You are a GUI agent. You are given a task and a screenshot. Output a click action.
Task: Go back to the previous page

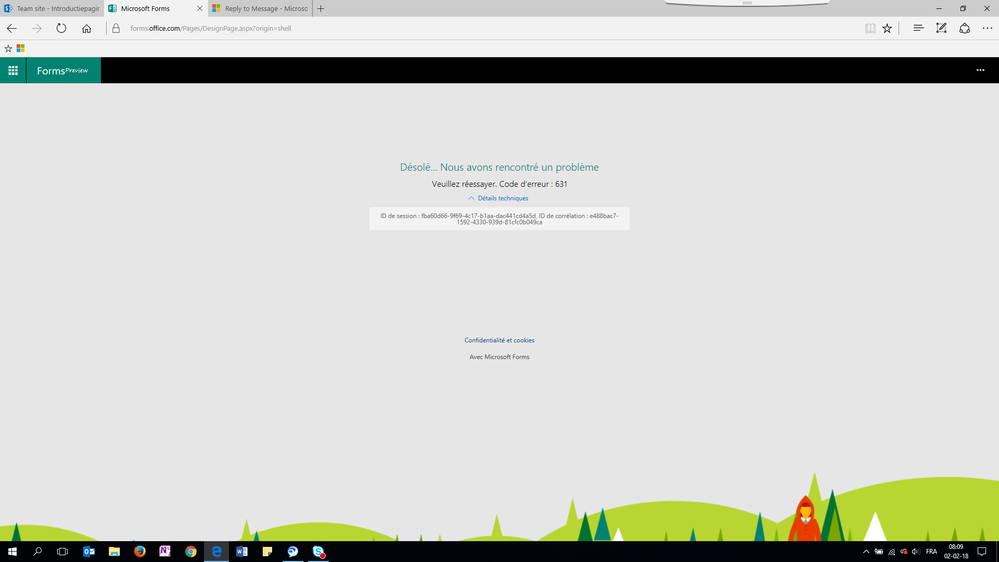point(11,28)
